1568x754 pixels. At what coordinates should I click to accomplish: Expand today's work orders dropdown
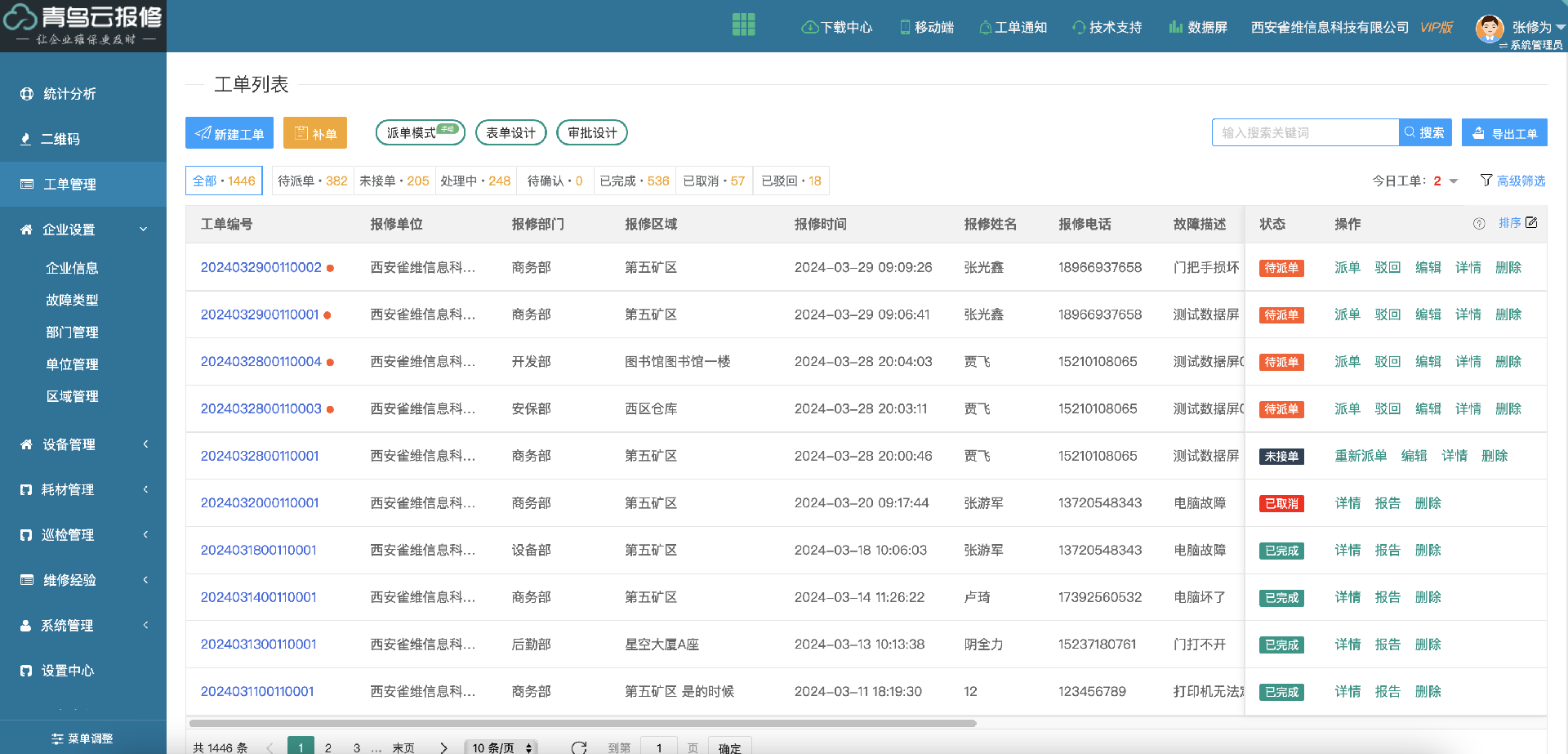tap(1454, 181)
